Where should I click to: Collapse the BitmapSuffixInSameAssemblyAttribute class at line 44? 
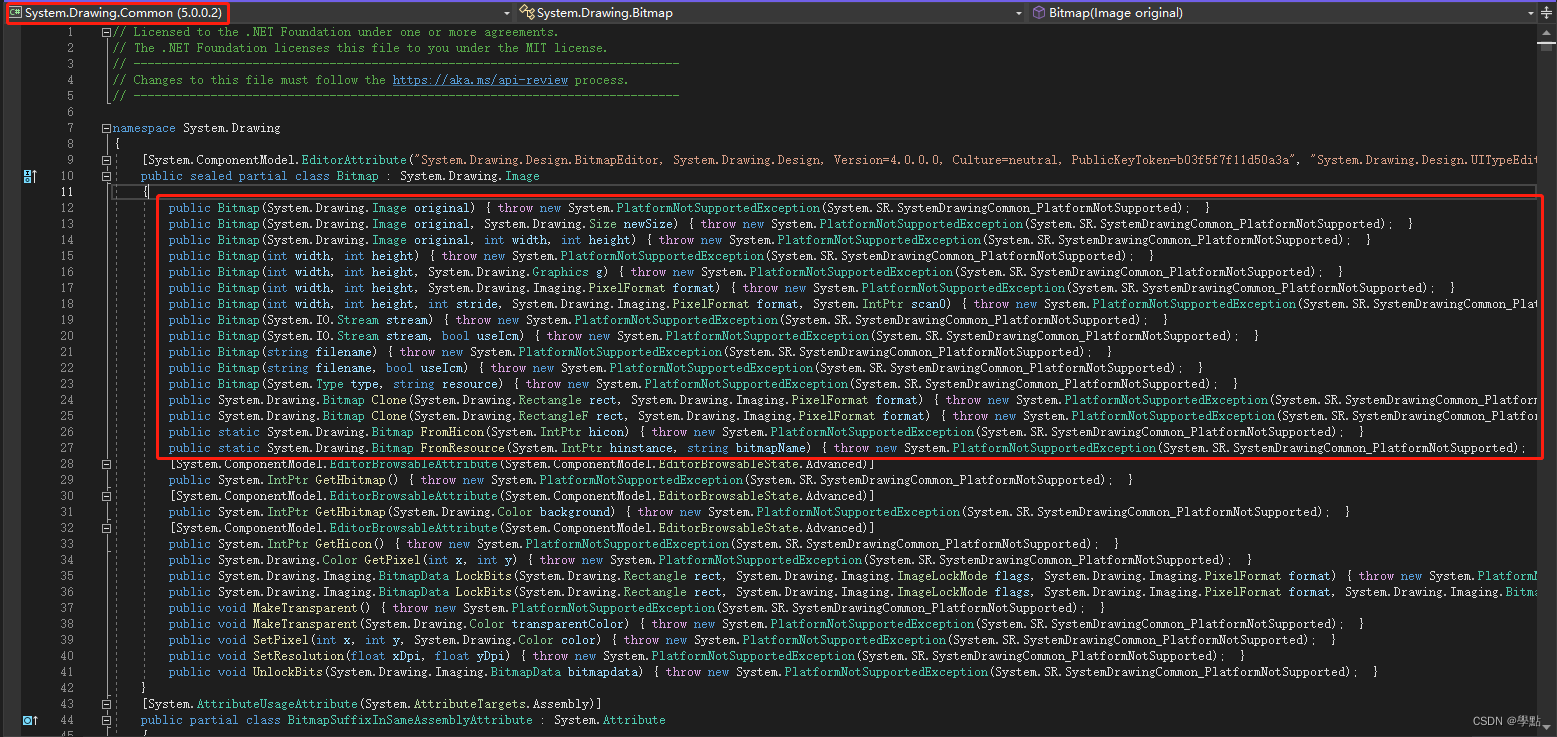(106, 720)
